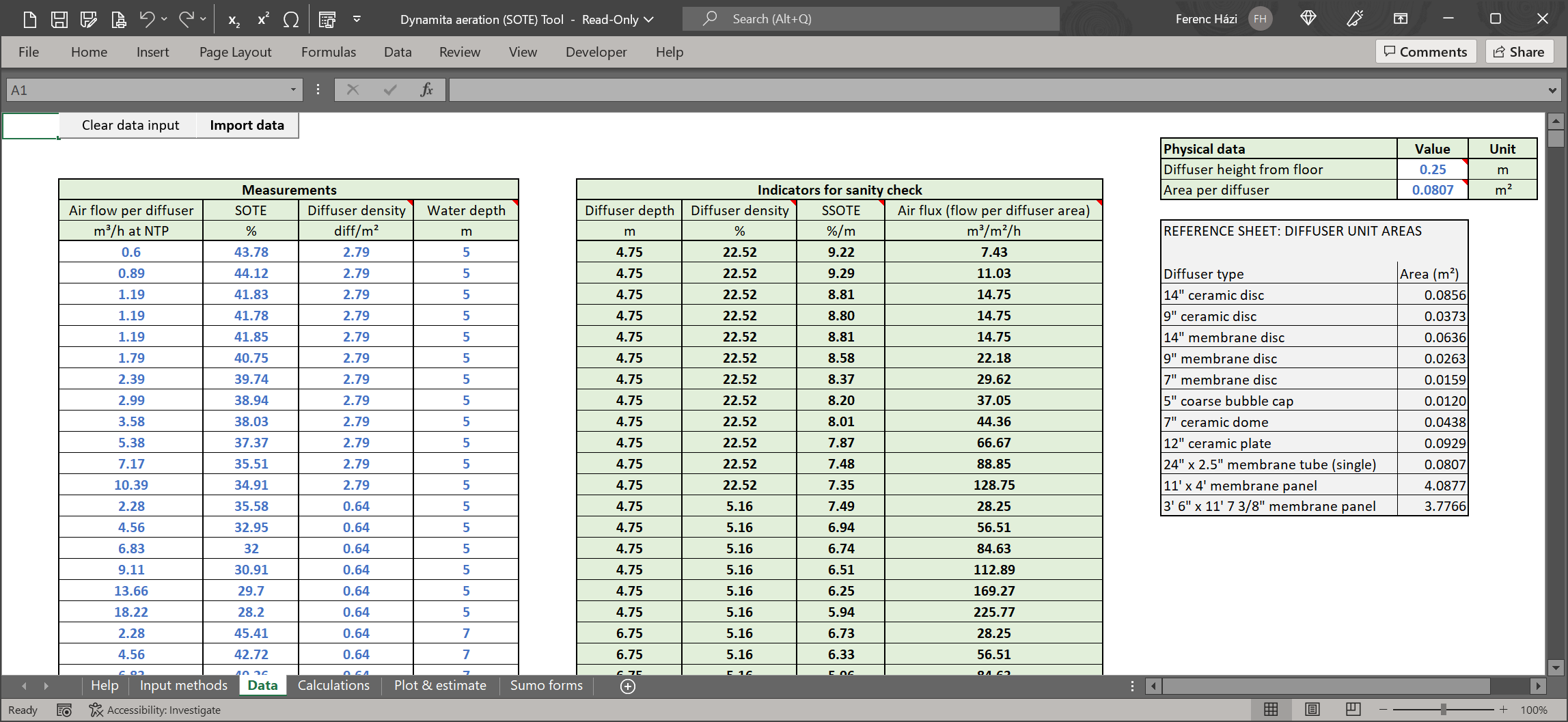Click the Subscript x₂ icon
Image resolution: width=1568 pixels, height=722 pixels.
[234, 19]
